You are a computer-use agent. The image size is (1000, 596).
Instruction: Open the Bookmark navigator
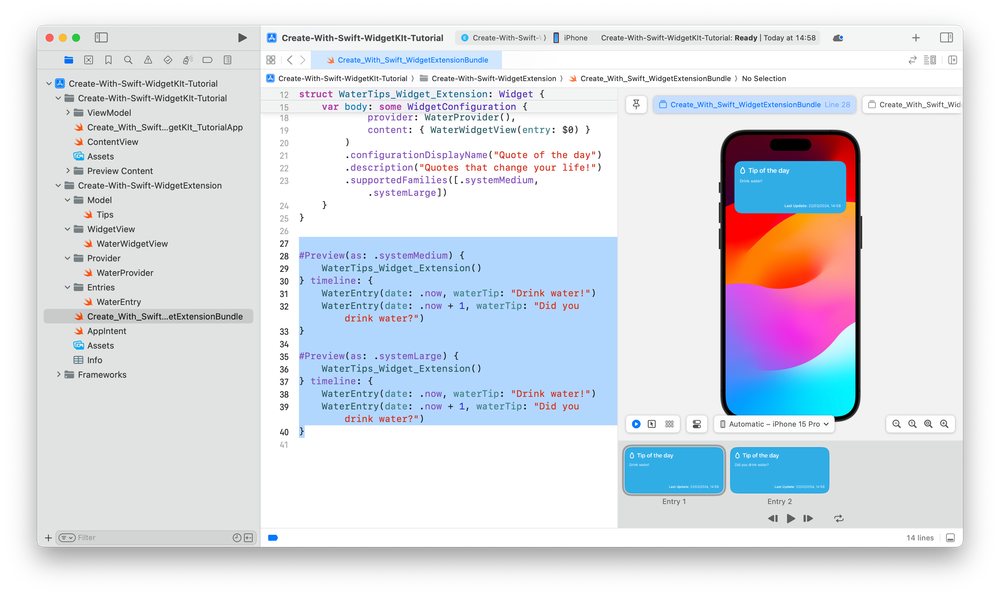click(108, 59)
